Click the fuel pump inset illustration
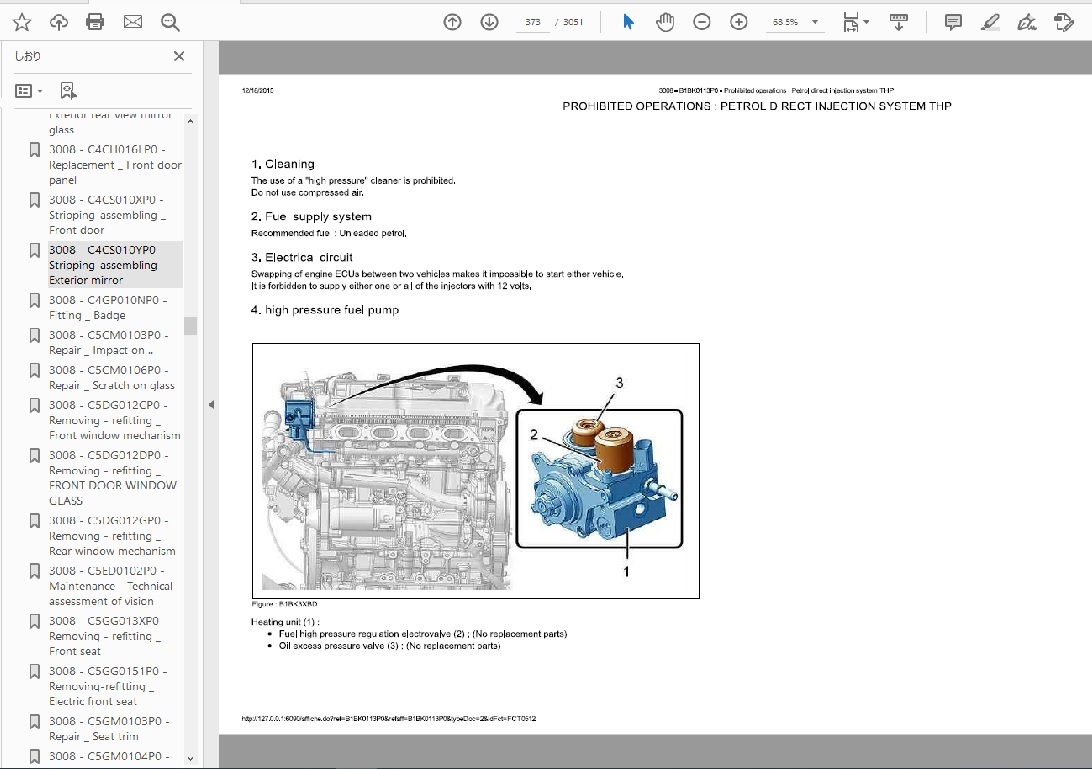The width and height of the screenshot is (1092, 769). [599, 479]
